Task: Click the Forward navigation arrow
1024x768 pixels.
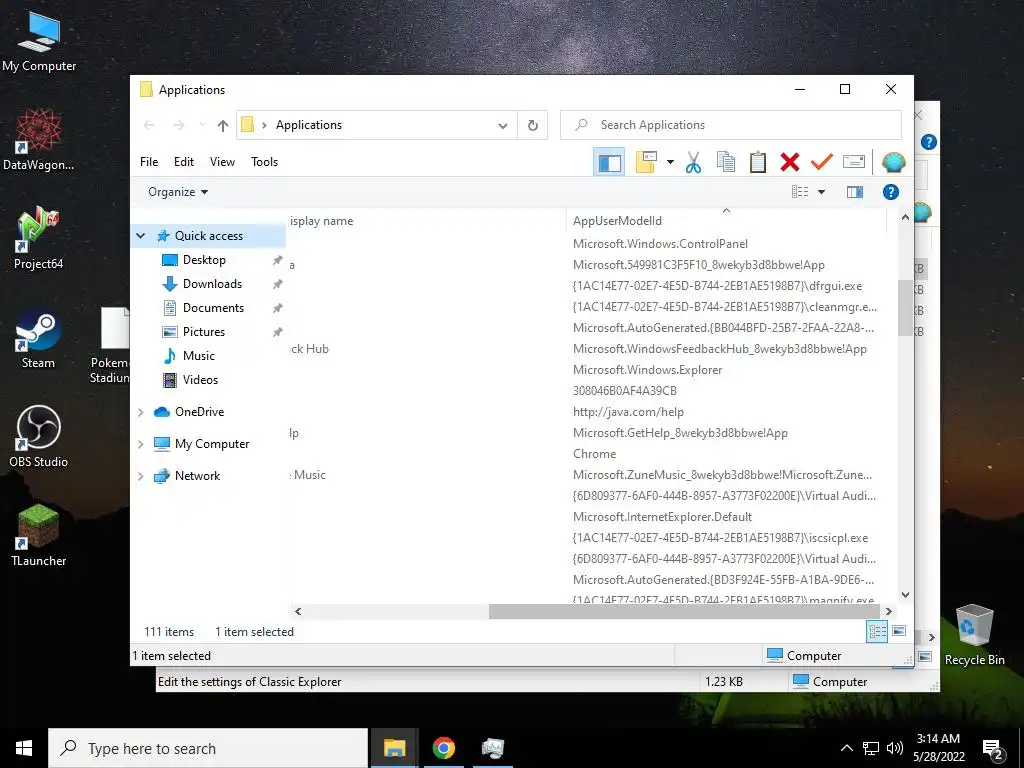Action: point(178,125)
